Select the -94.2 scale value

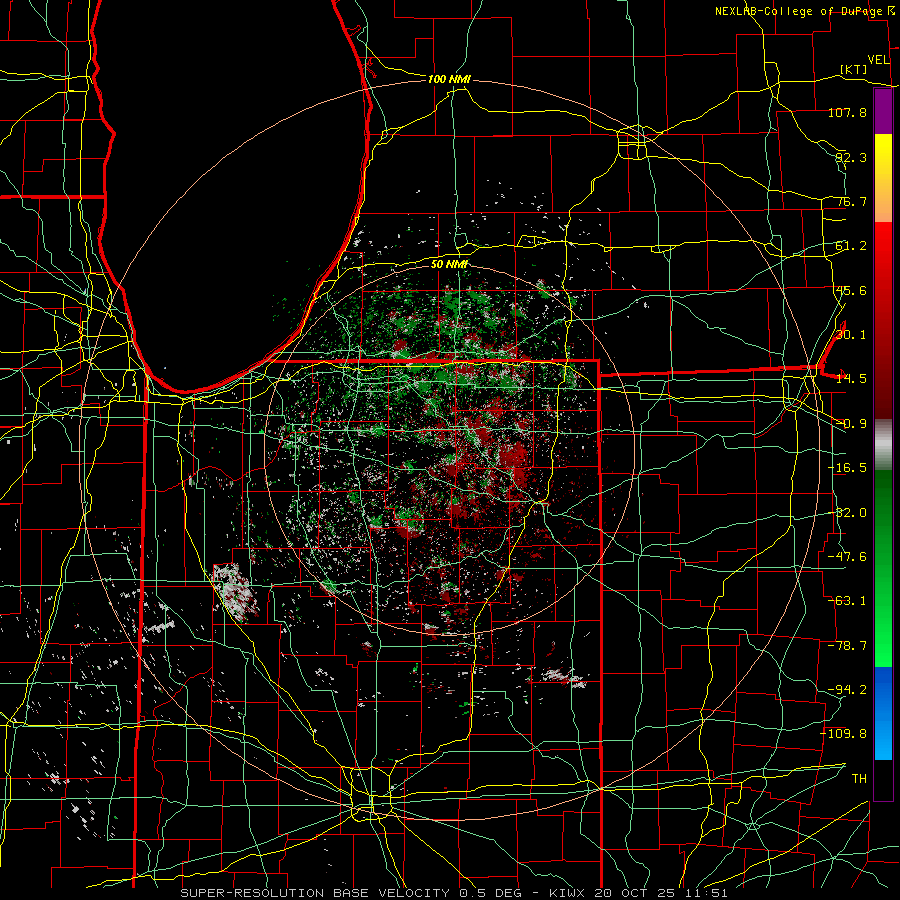pyautogui.click(x=847, y=690)
